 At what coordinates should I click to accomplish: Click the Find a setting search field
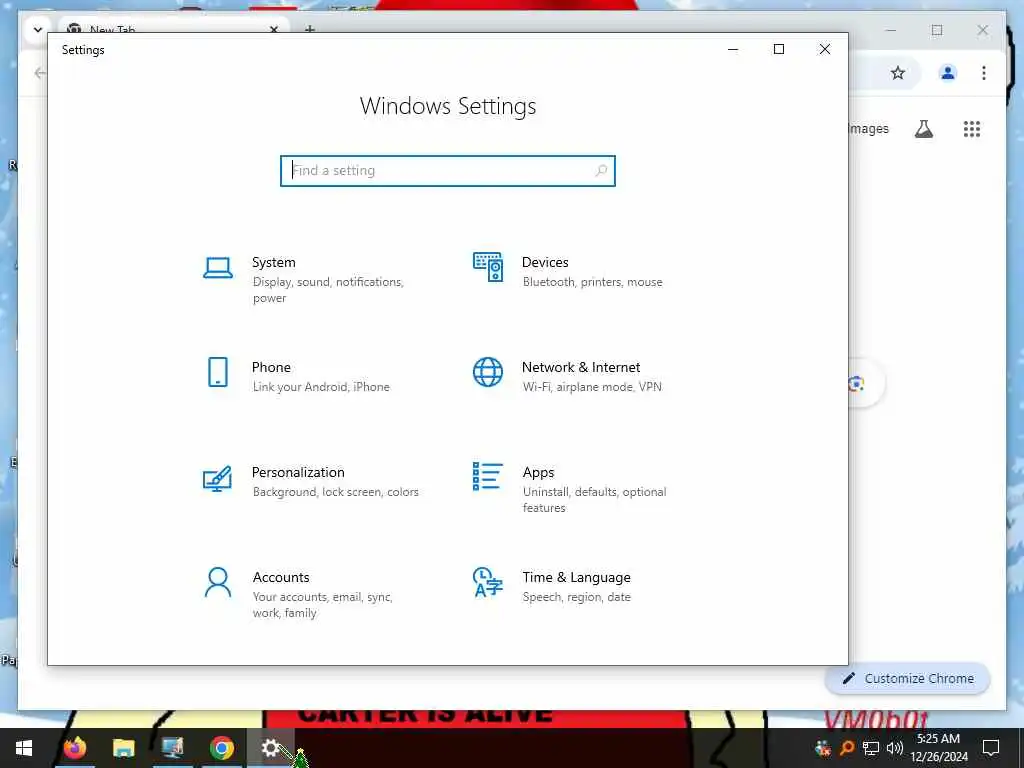(x=448, y=170)
